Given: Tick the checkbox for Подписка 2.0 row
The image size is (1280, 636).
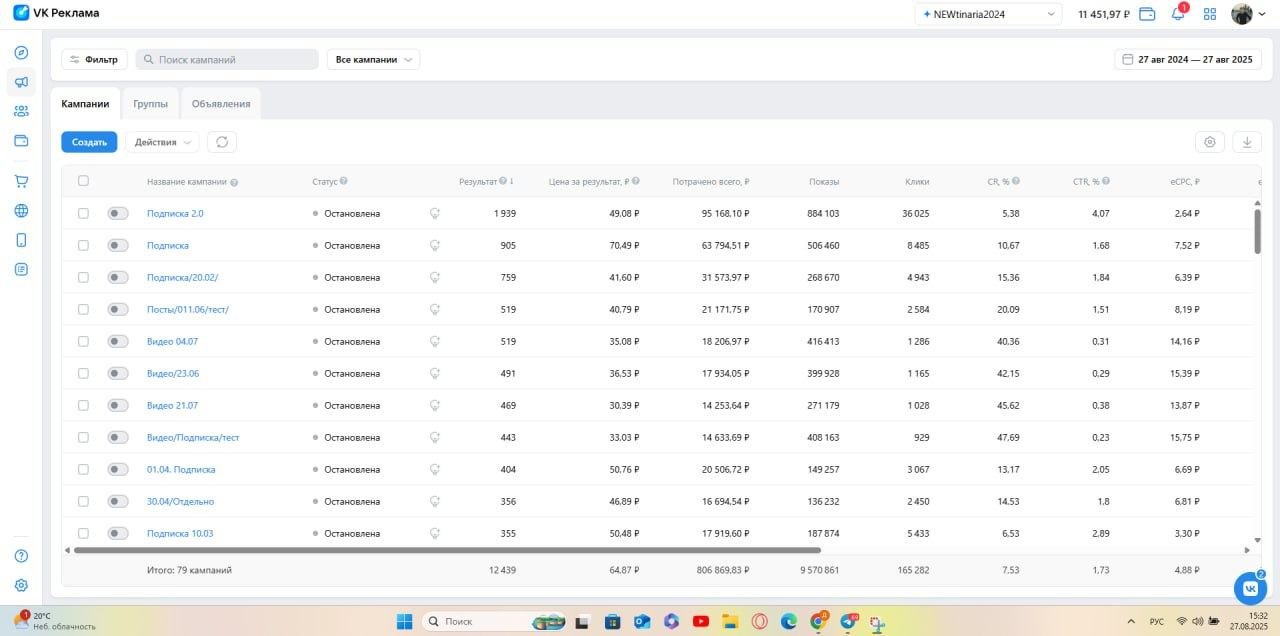Looking at the screenshot, I should (x=83, y=213).
